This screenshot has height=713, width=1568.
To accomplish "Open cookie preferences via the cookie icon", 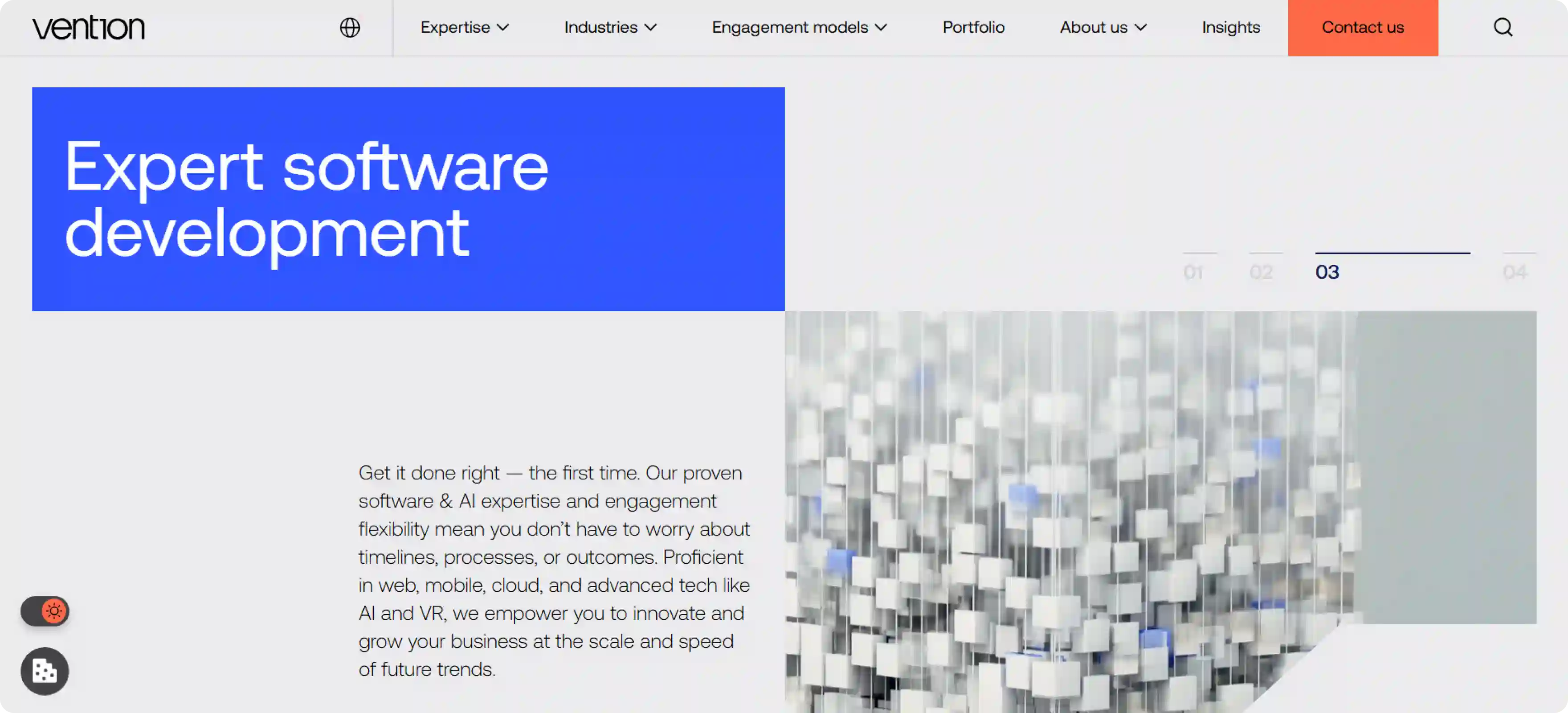I will pyautogui.click(x=45, y=671).
